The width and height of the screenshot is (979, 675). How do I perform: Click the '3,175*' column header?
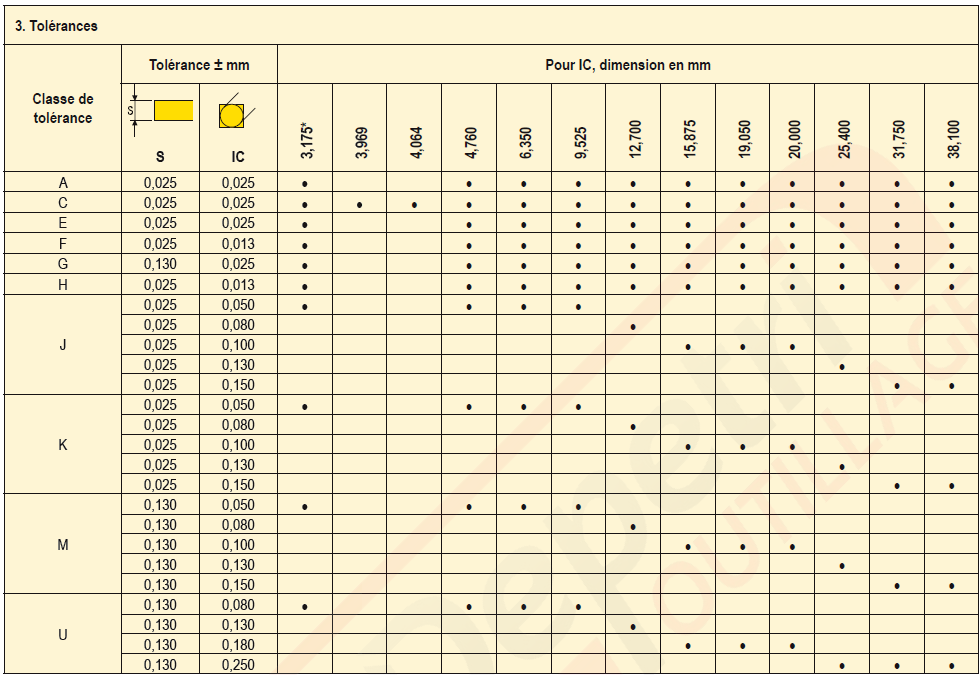(307, 141)
